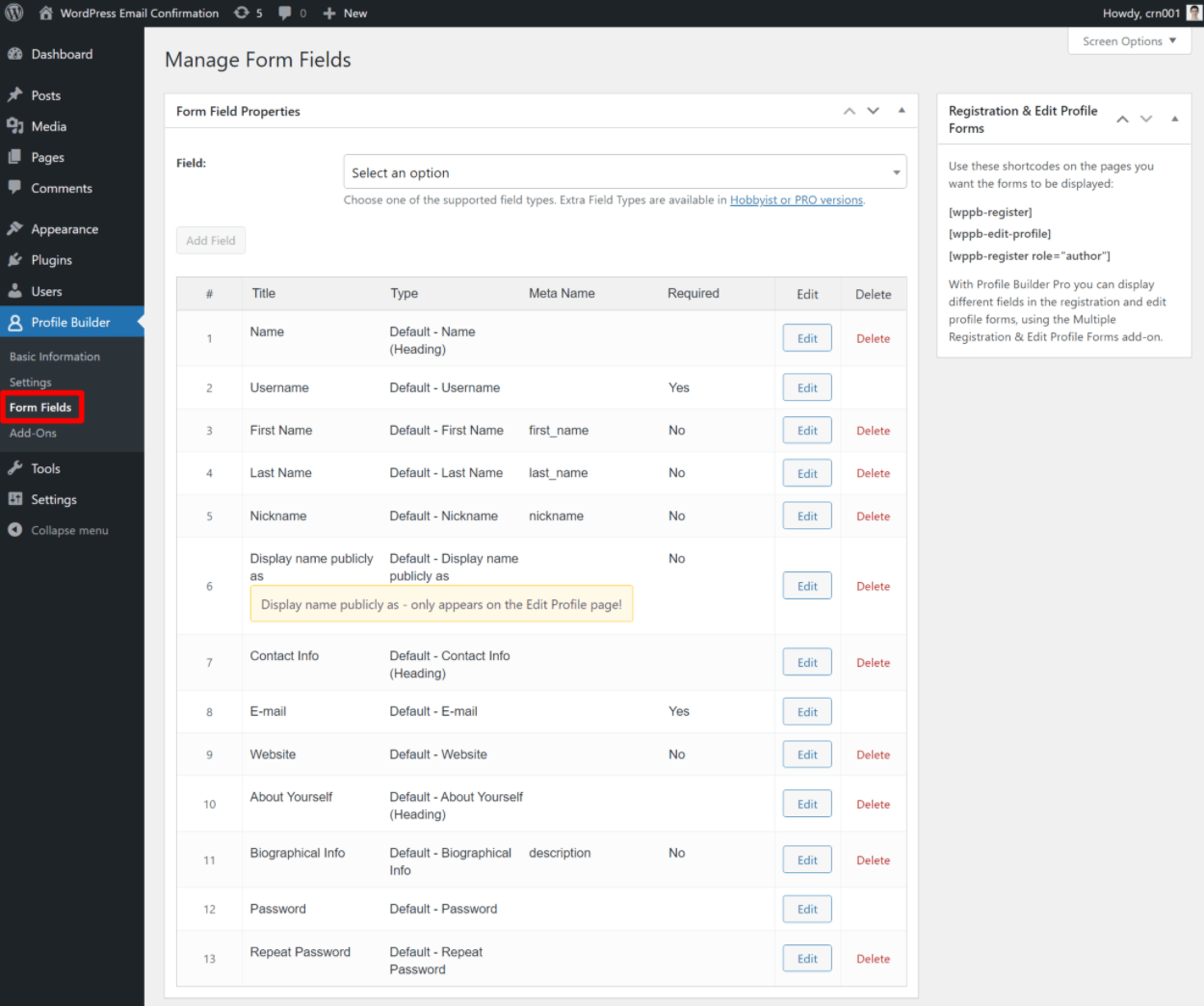This screenshot has height=1006, width=1204.
Task: Click the Posts pushpin icon
Action: point(15,94)
